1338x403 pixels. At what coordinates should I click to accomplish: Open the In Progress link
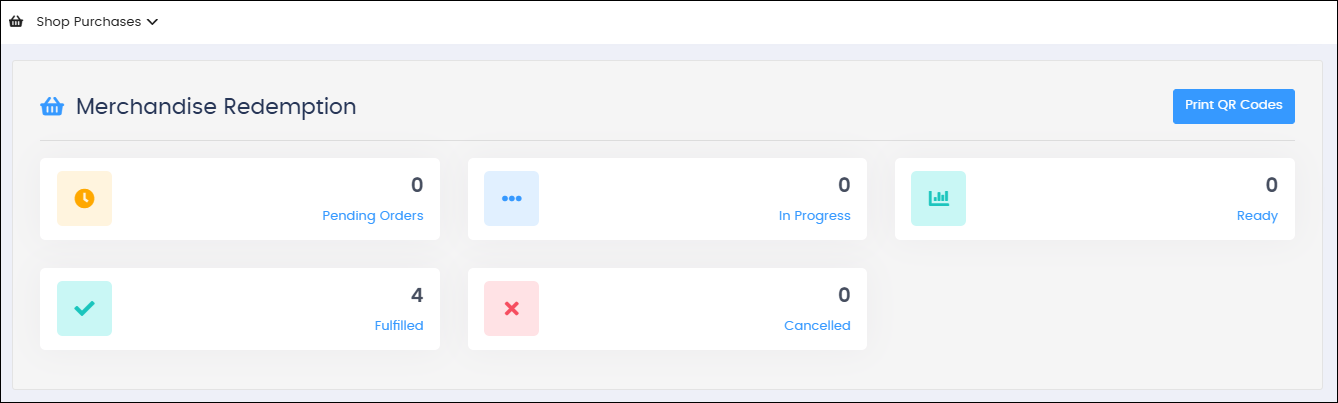pos(815,215)
